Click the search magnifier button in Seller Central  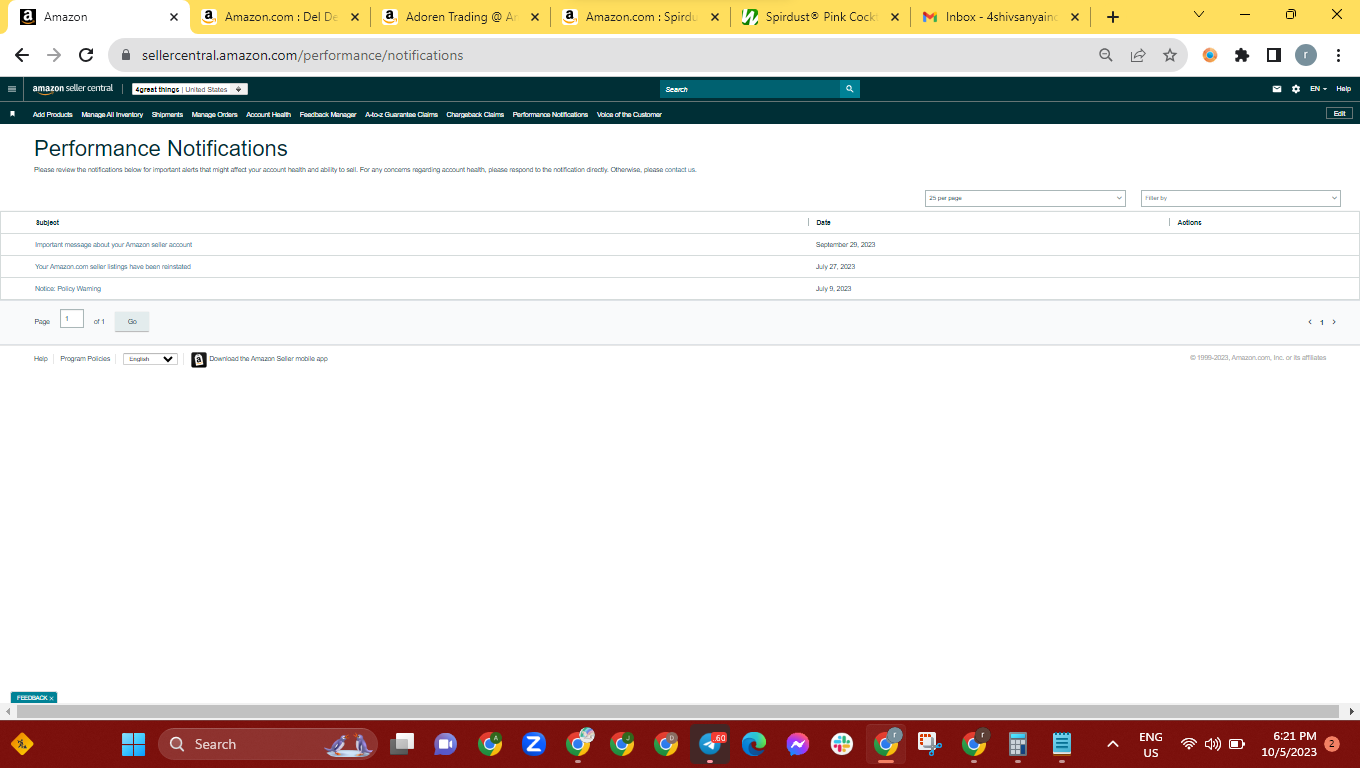pyautogui.click(x=849, y=89)
